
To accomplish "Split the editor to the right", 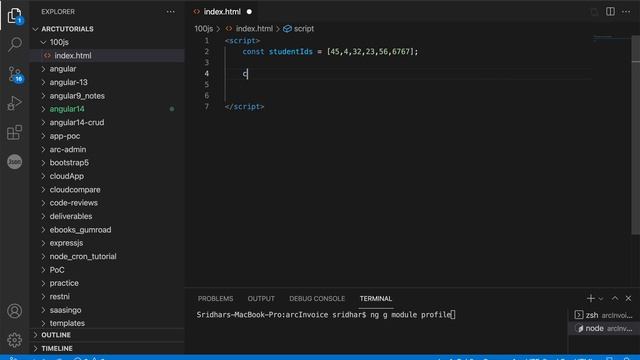I will click(610, 11).
